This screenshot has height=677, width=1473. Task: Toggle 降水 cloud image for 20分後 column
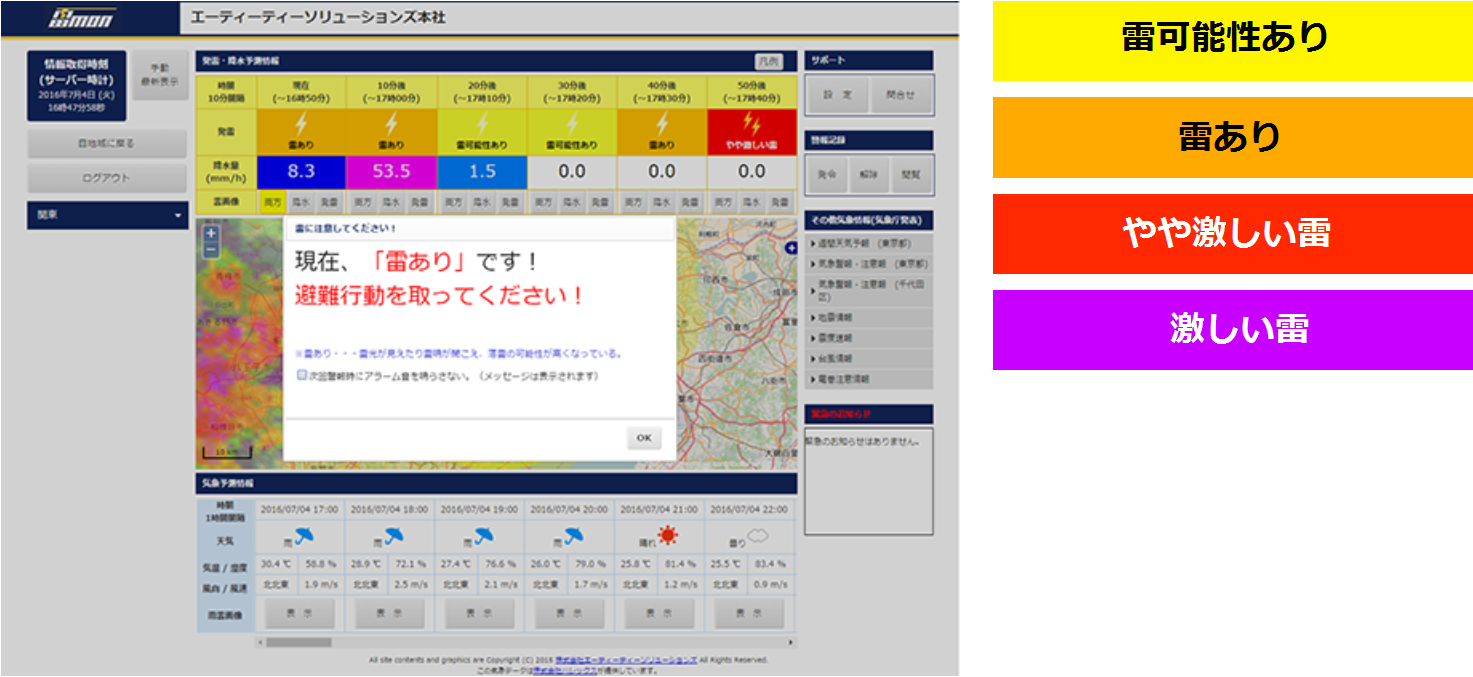pos(481,202)
